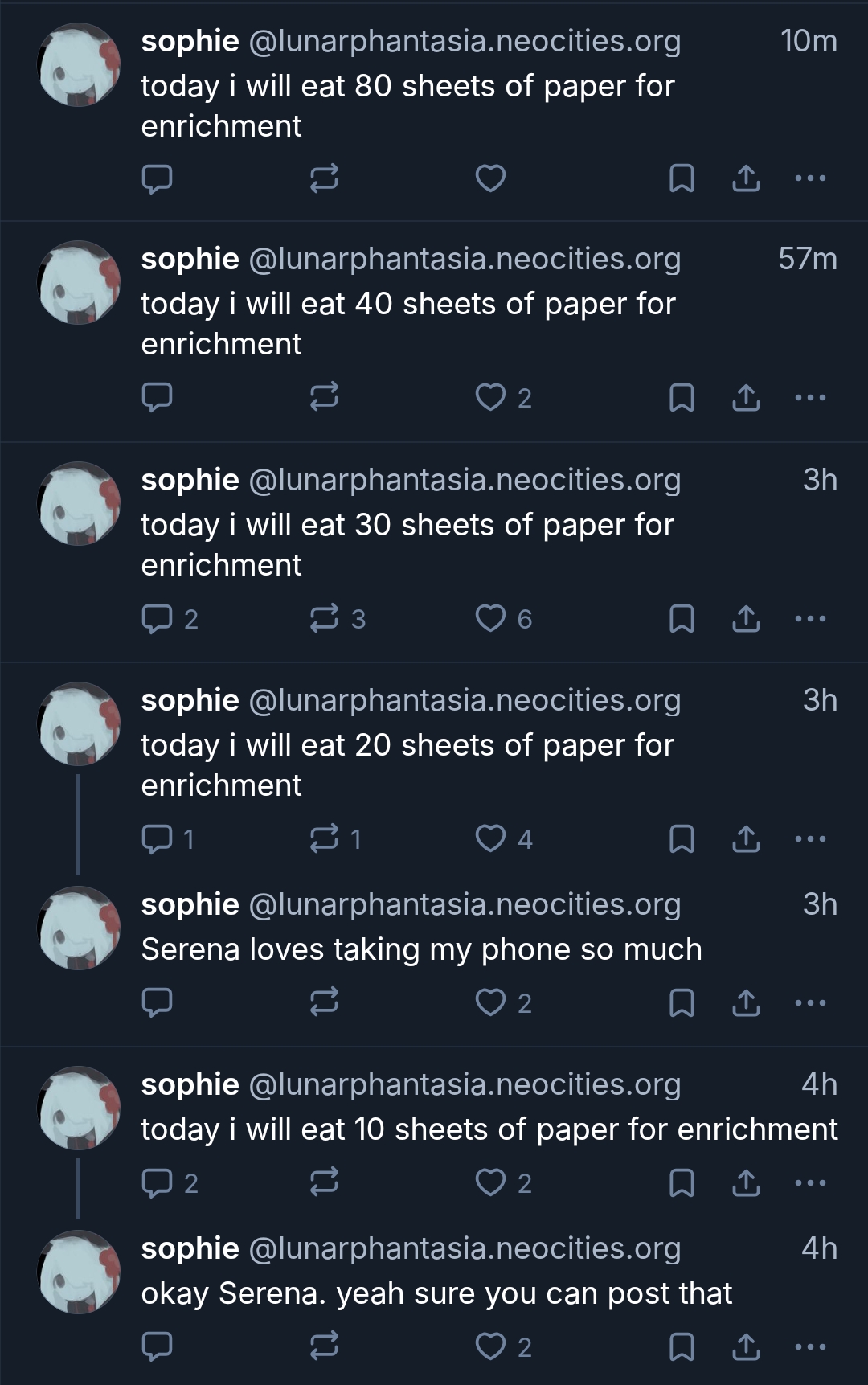
Task: Open the post "okay Serena. yeah sure you can post that"
Action: coord(436,1293)
